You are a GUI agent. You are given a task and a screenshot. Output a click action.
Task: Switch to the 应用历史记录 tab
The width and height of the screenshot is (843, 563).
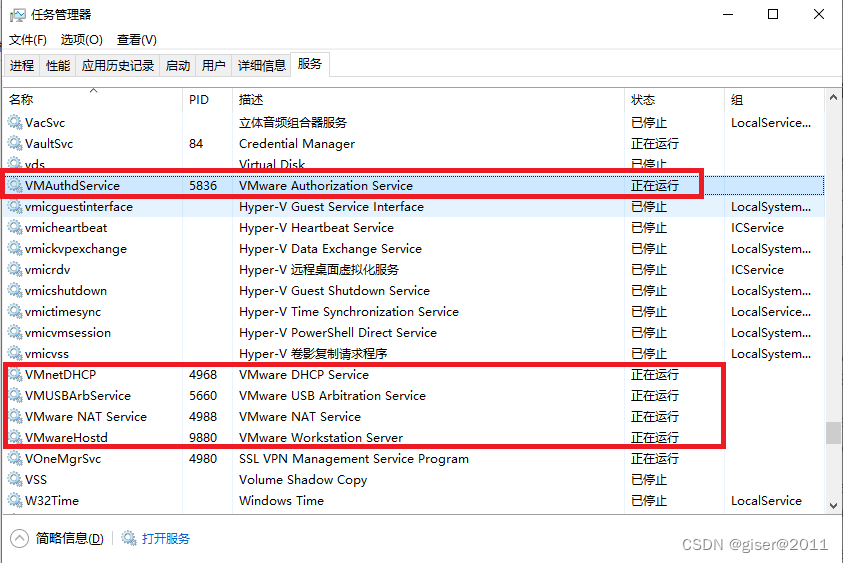(x=118, y=66)
